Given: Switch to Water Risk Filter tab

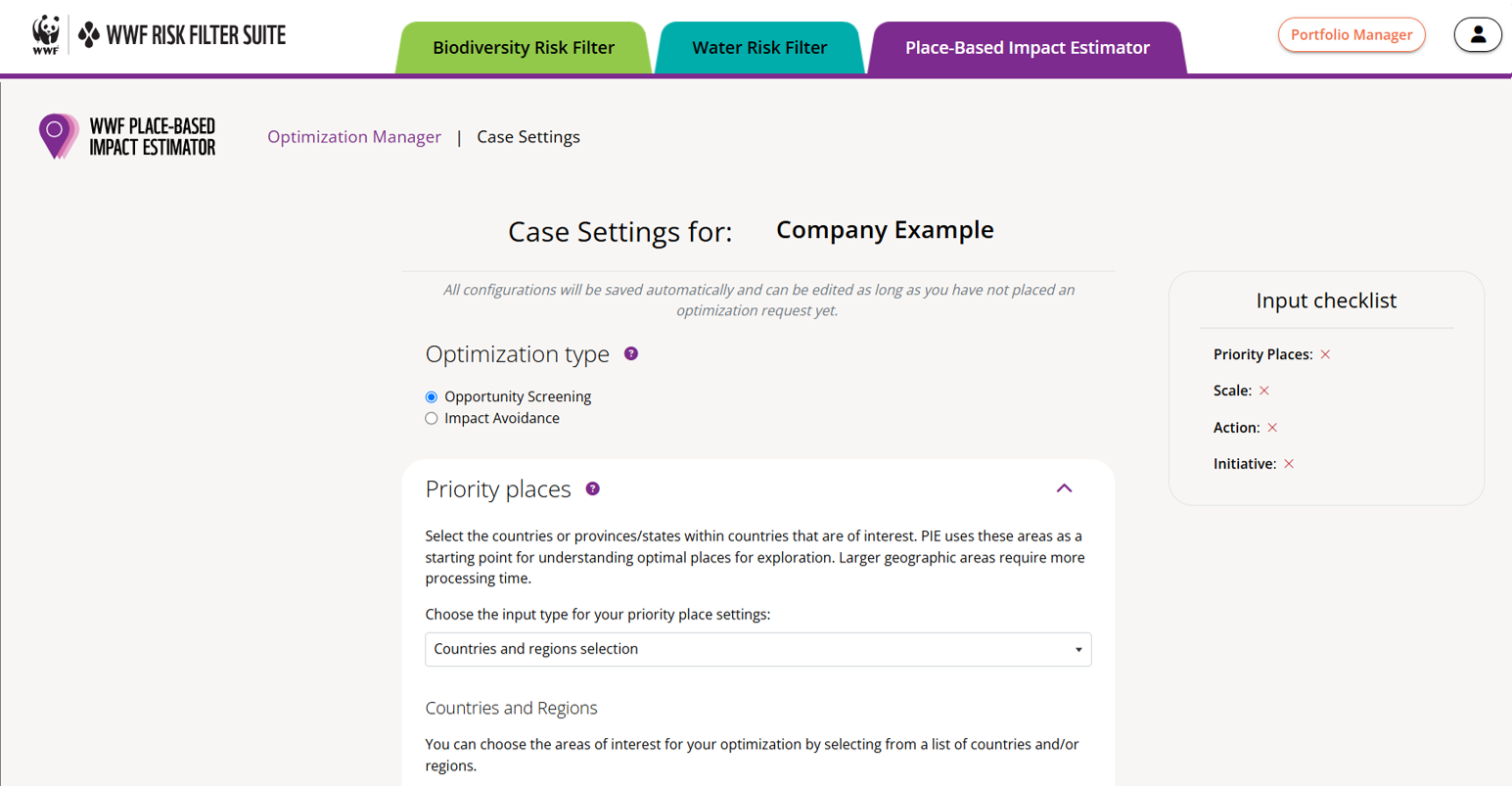Looking at the screenshot, I should pos(759,48).
